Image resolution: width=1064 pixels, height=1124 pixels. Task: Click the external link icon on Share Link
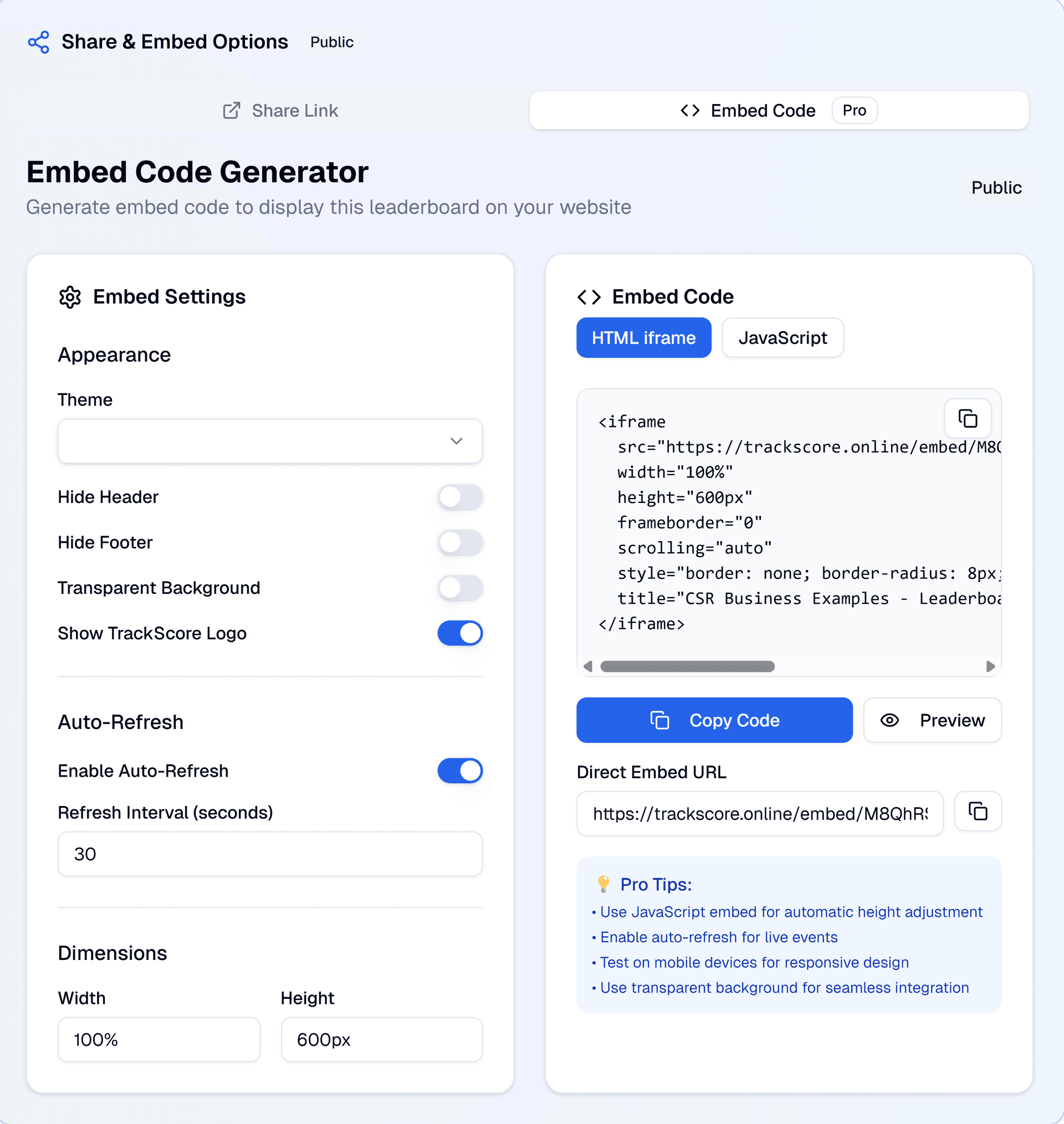pos(232,111)
